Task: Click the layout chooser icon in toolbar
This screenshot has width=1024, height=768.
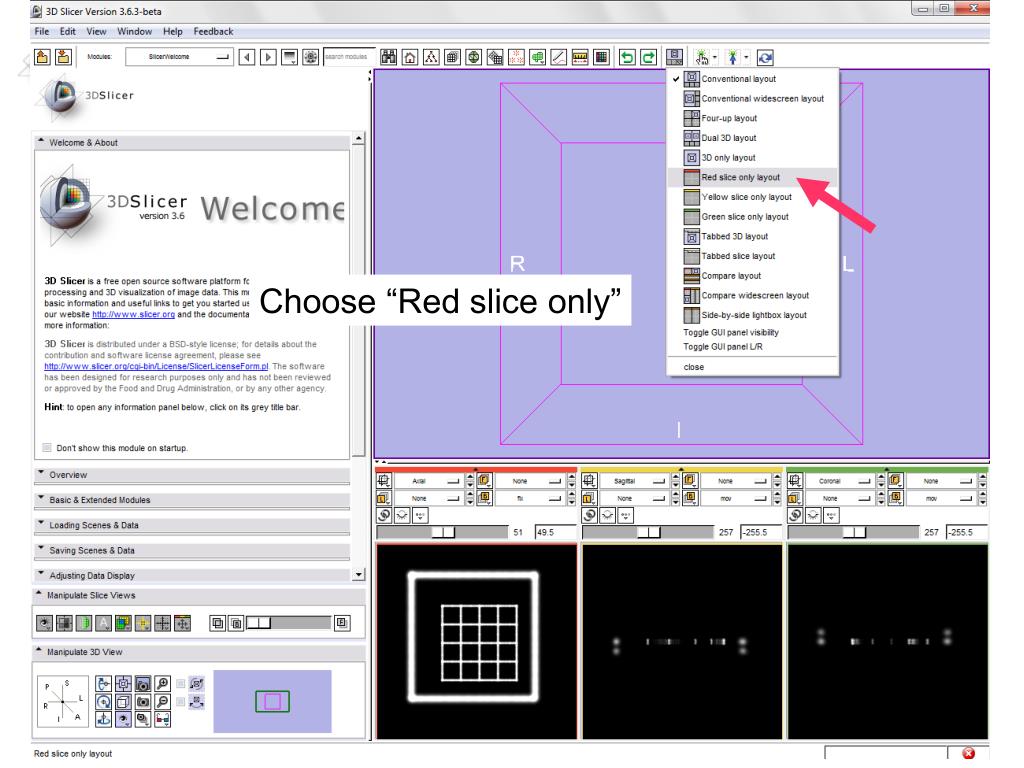Action: pyautogui.click(x=675, y=57)
